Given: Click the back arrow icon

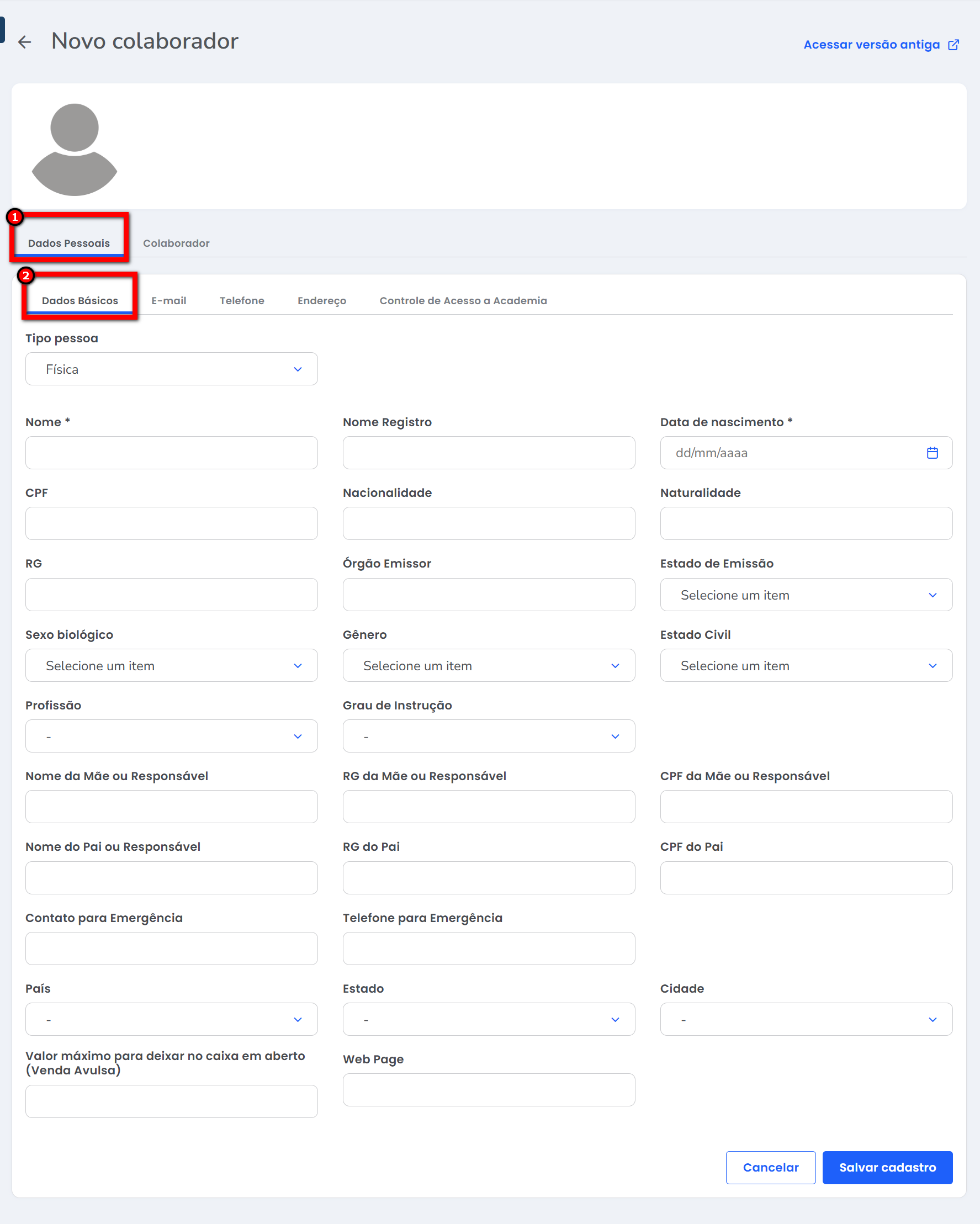Looking at the screenshot, I should coord(24,42).
